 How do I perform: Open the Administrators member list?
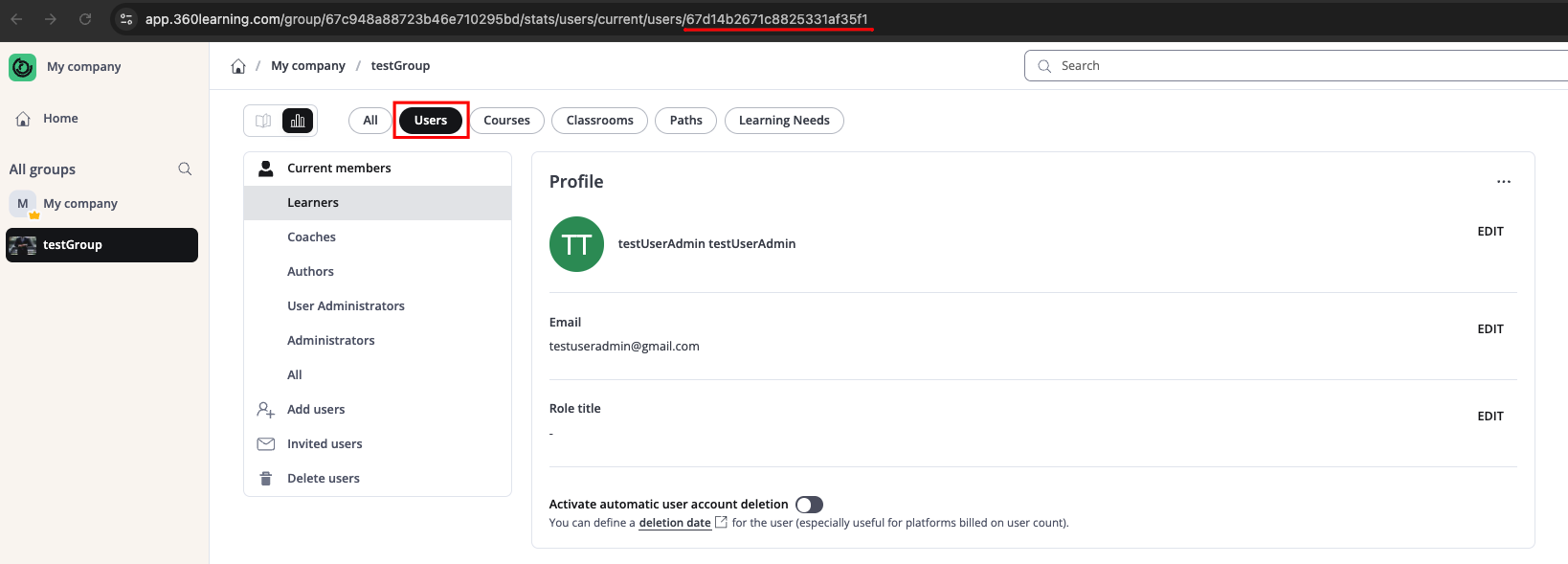[x=378, y=341]
